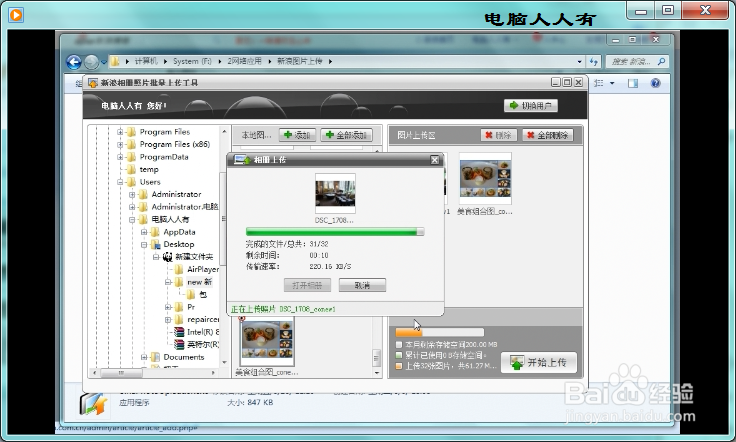Collapse the Users folder node

[120, 182]
